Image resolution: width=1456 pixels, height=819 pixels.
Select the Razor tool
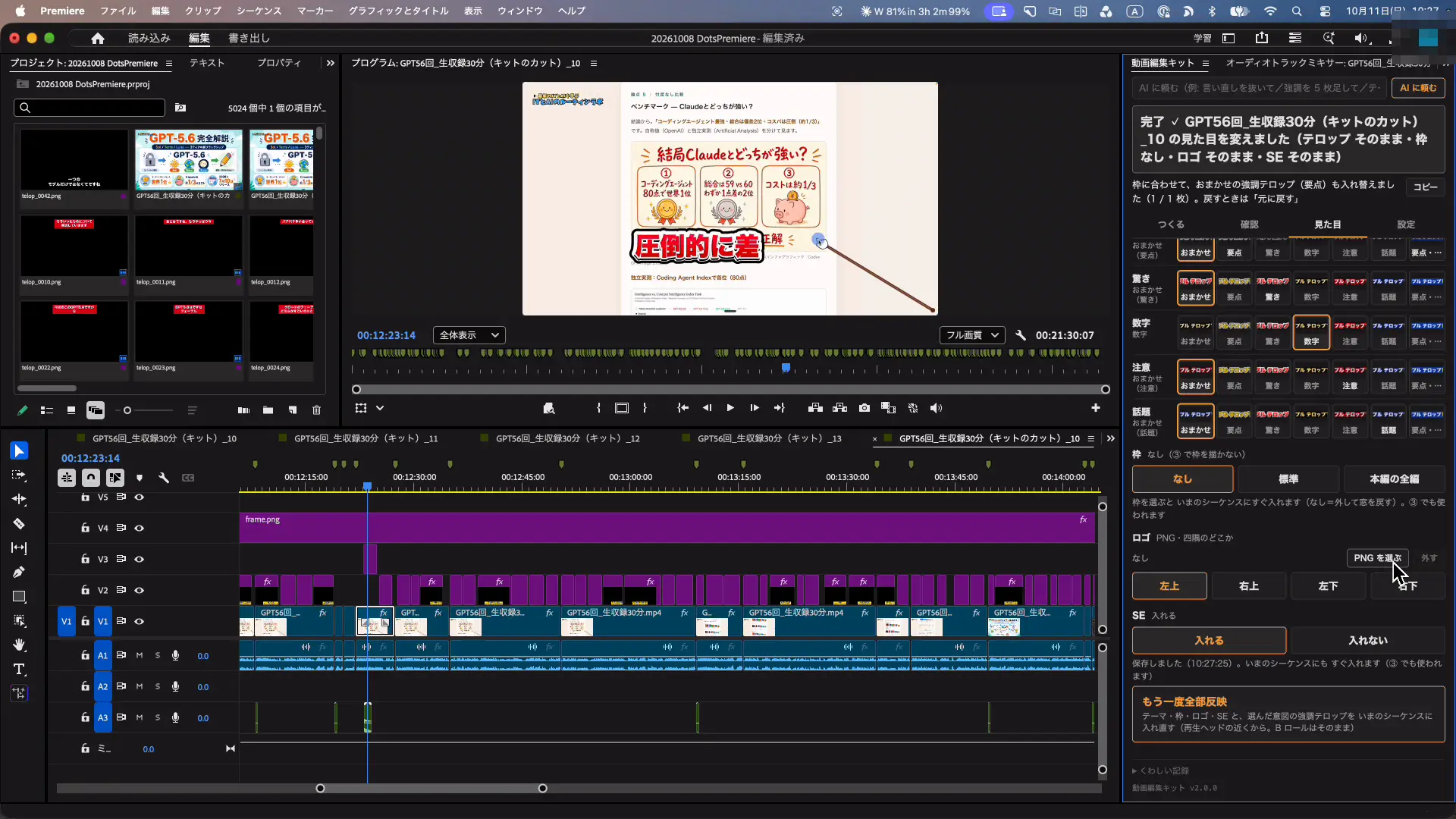19,524
